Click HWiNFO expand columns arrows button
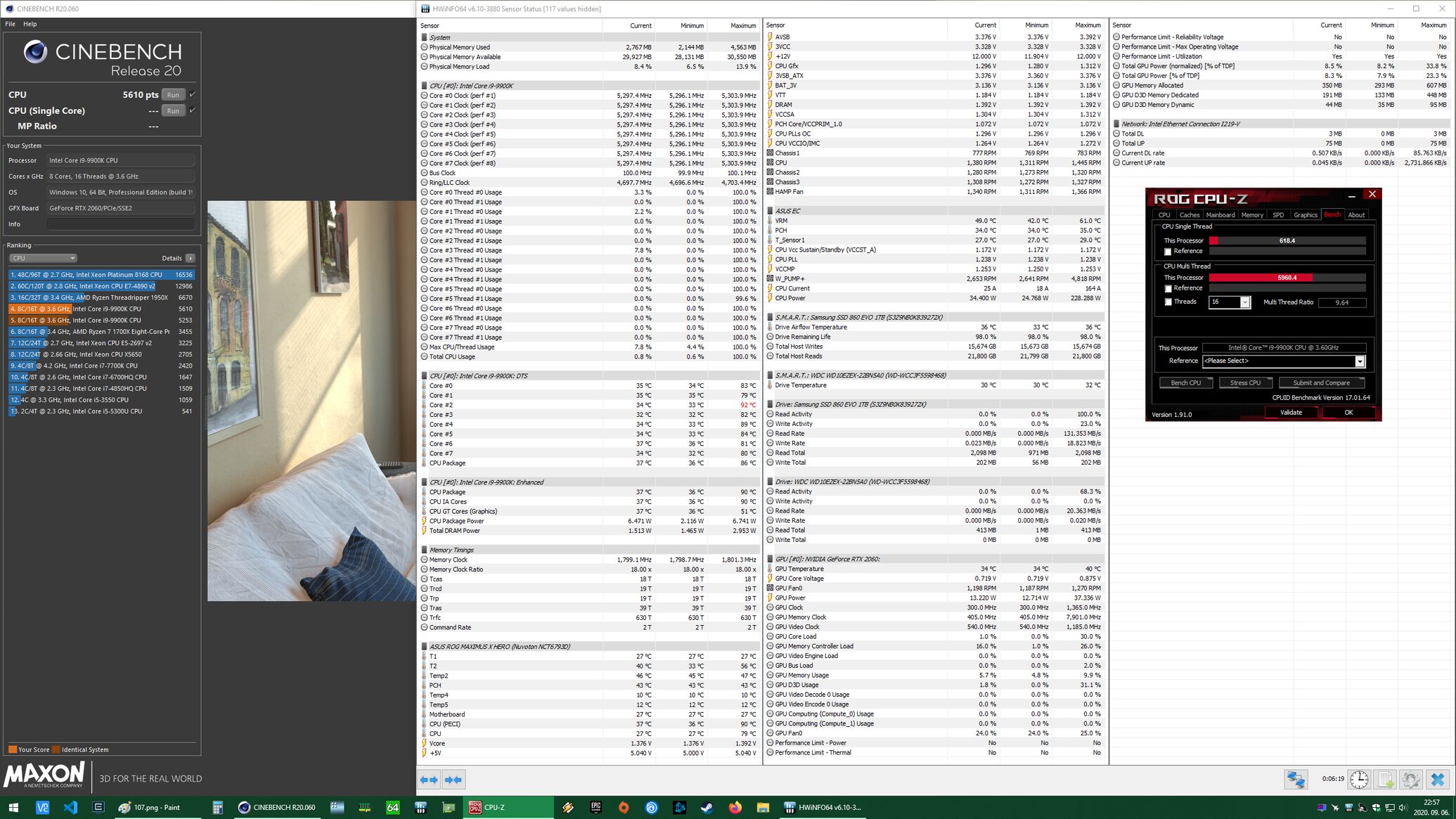 click(x=429, y=779)
